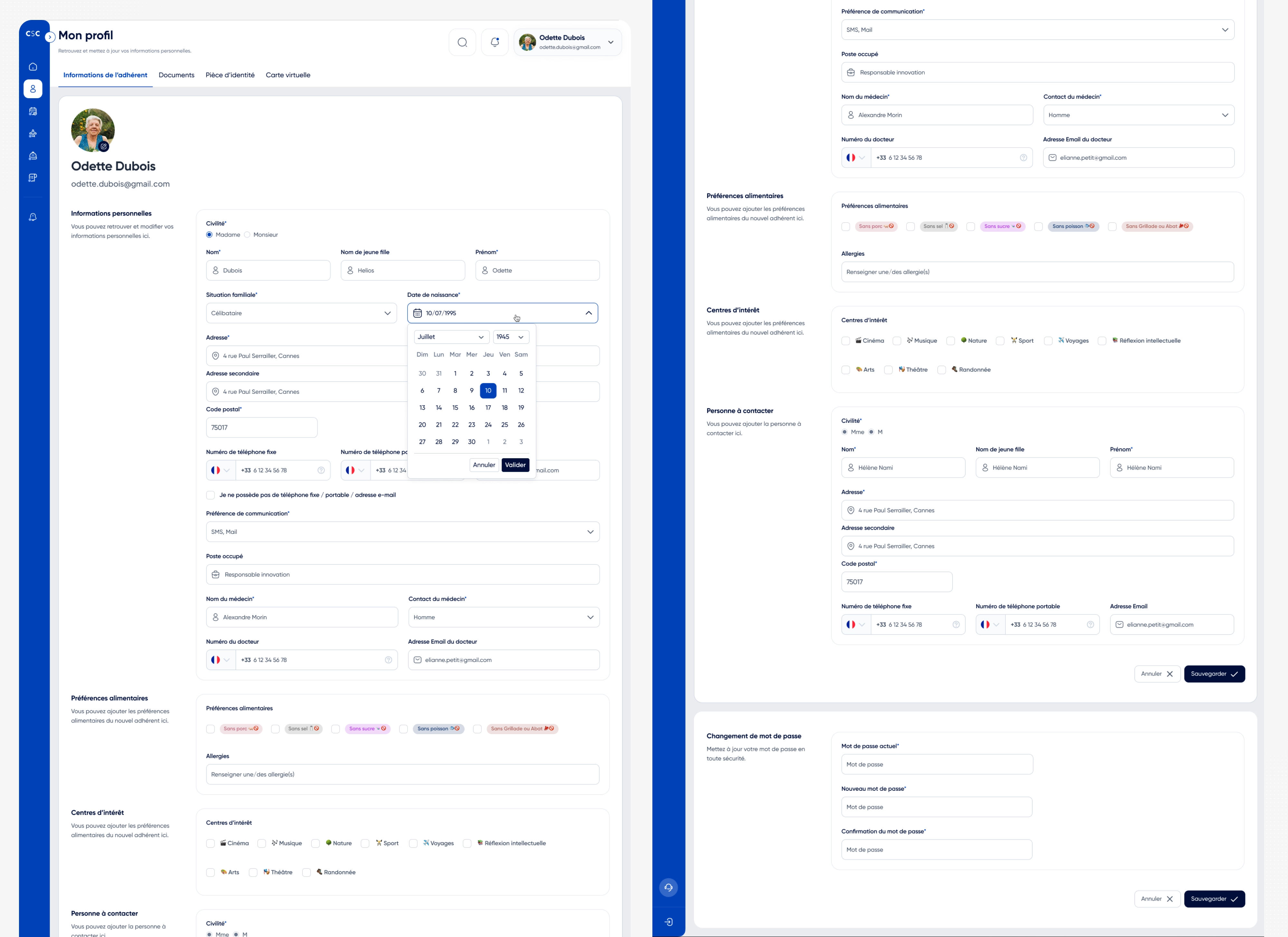The image size is (1288, 937).
Task: Select day 10 in the calendar
Action: click(x=488, y=391)
